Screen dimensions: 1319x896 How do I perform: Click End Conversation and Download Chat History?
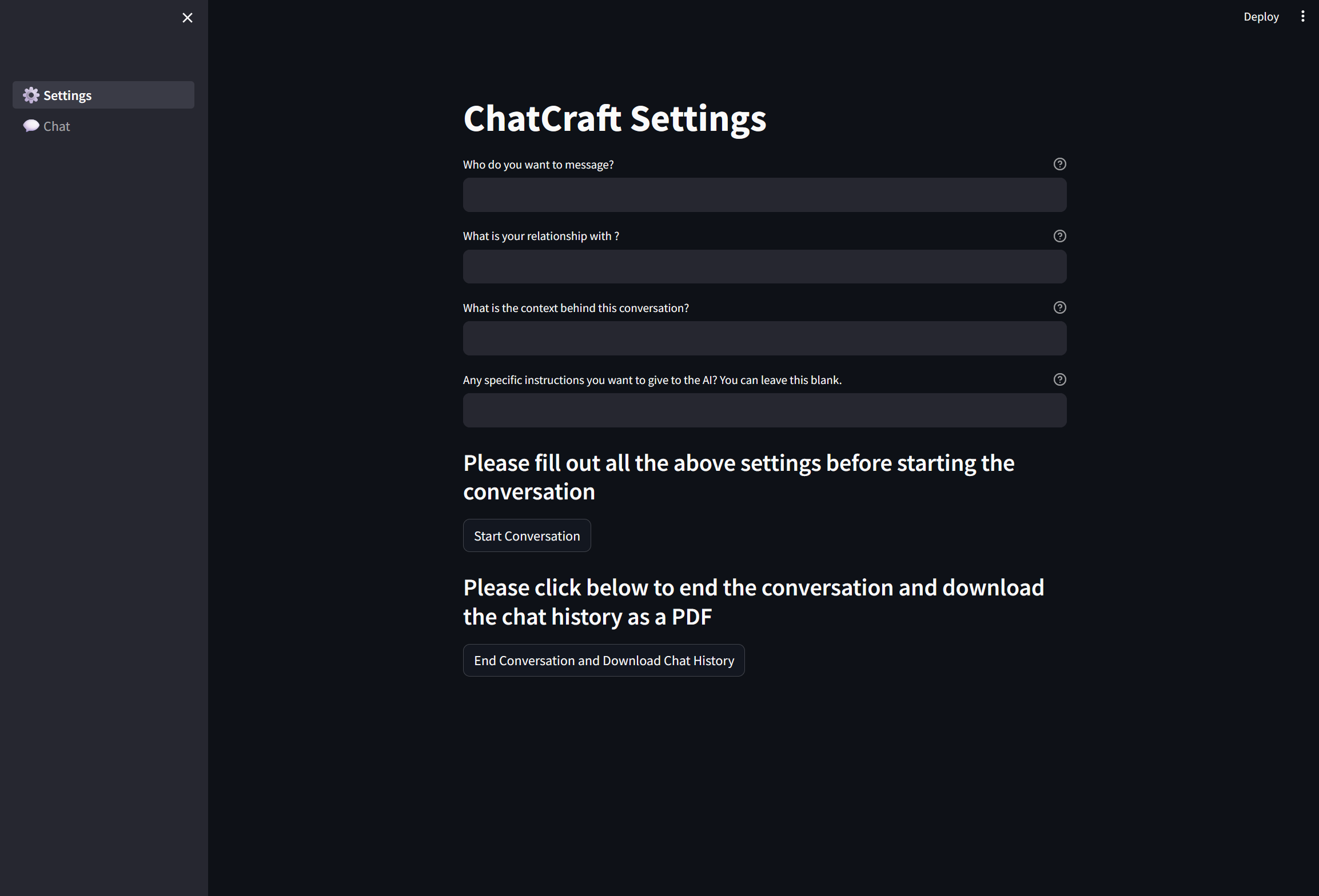604,660
